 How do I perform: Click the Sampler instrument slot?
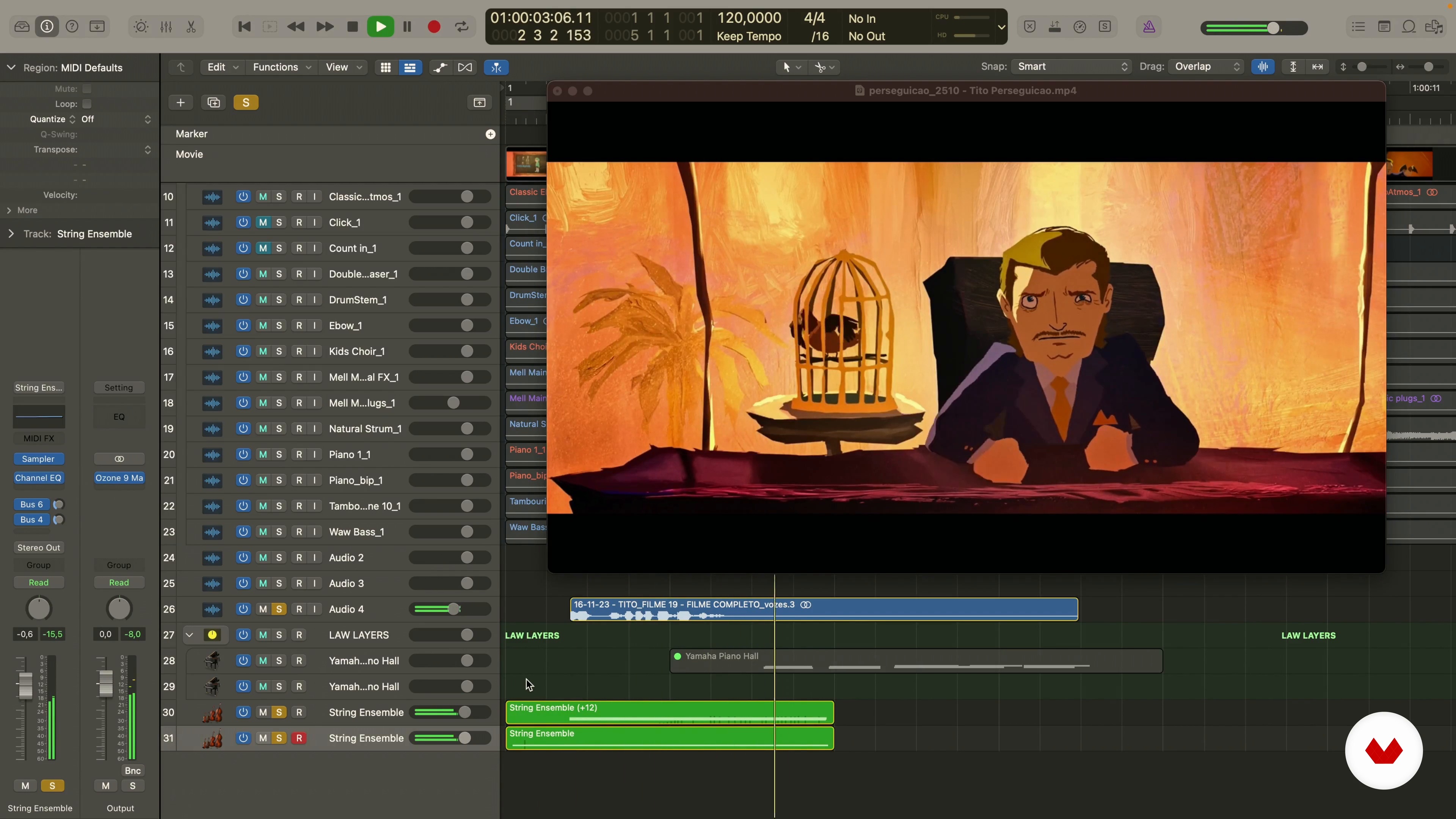[x=38, y=459]
